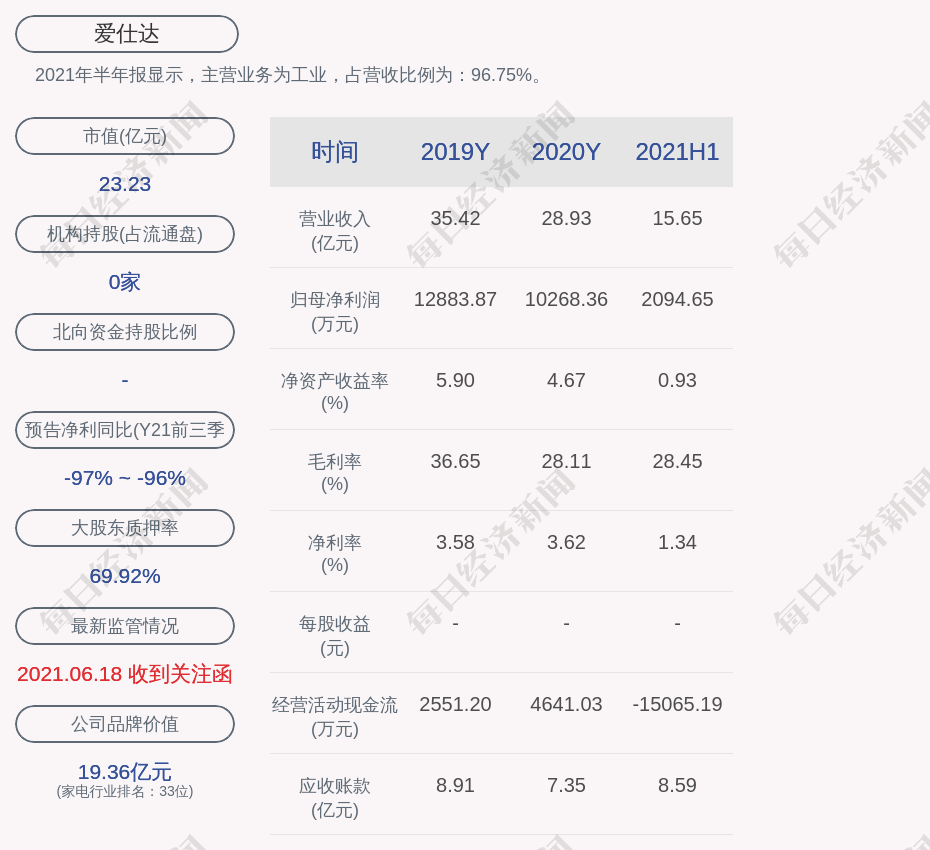Open the 大股东质押率 label
930x850 pixels.
pos(125,528)
